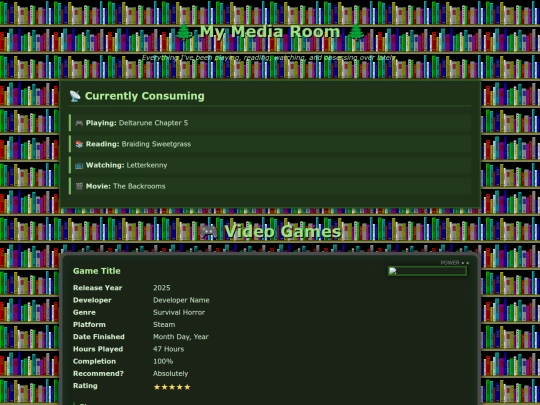Click the five-star rating
540x405 pixels.
[x=172, y=387]
